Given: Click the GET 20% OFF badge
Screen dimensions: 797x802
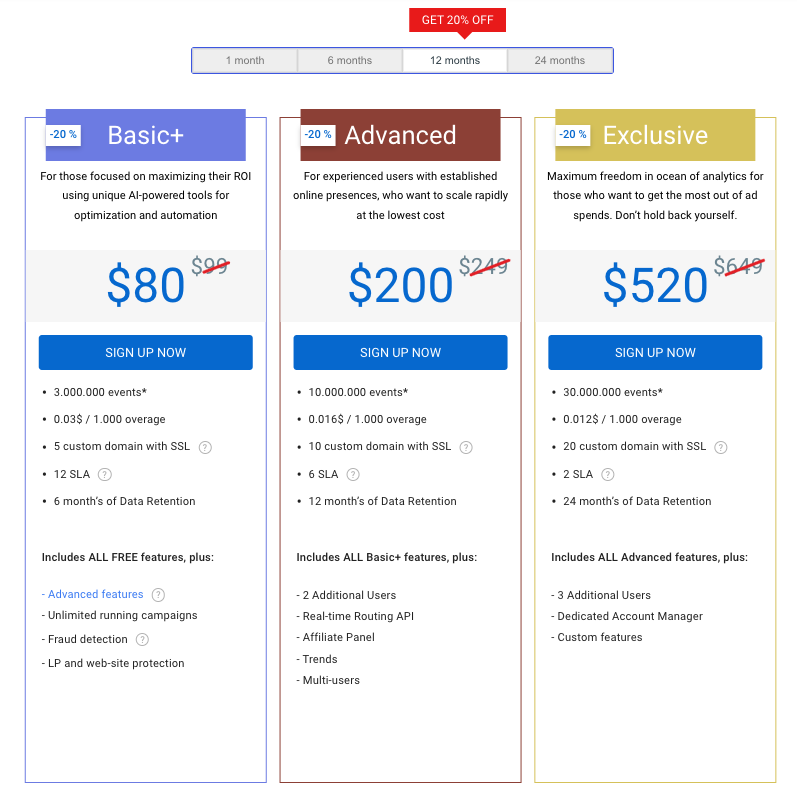Looking at the screenshot, I should (x=458, y=20).
